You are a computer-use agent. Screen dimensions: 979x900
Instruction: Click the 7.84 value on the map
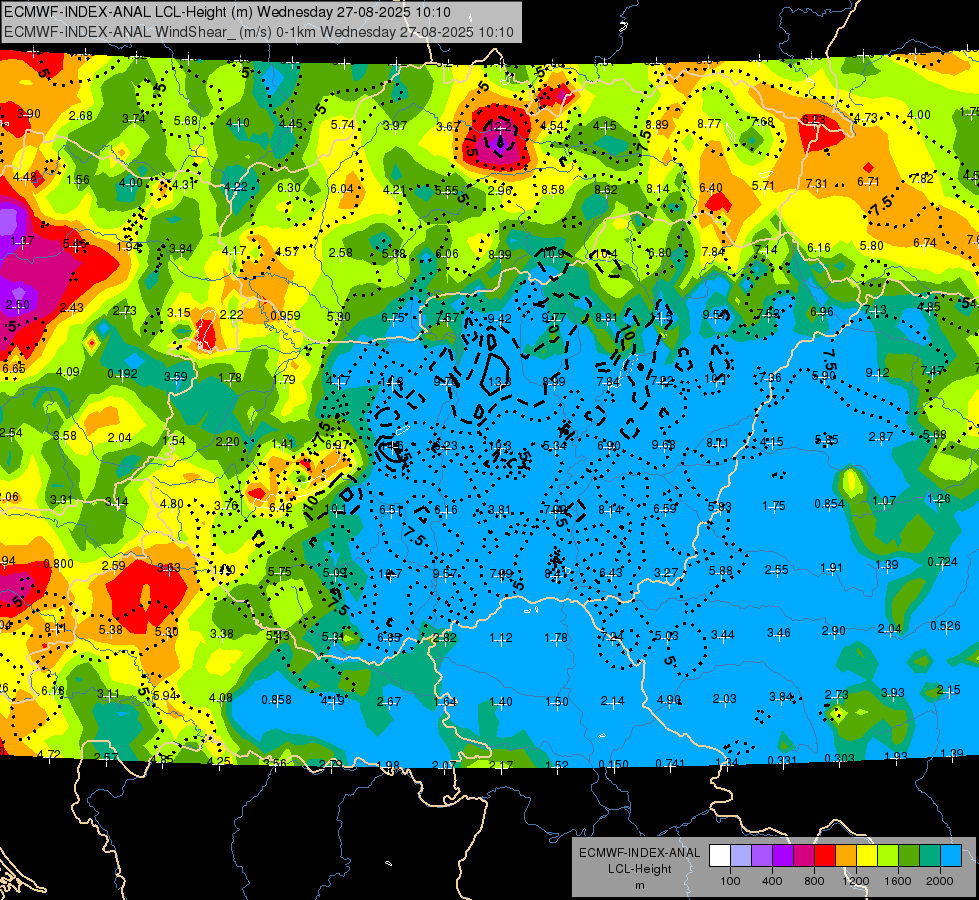tap(713, 251)
